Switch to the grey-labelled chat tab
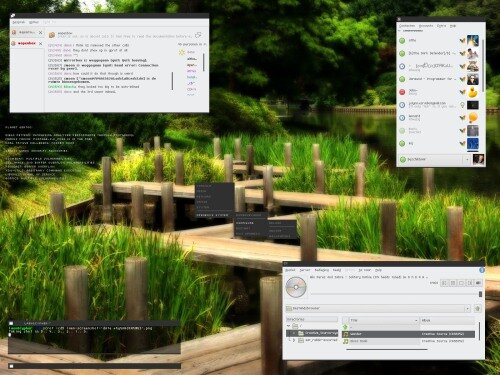The height and width of the screenshot is (375, 500). (x=26, y=32)
